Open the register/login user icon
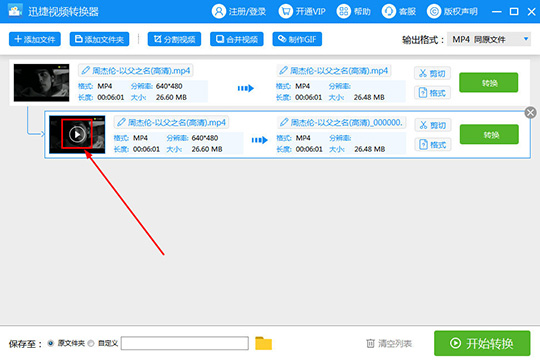540x360 pixels. click(219, 12)
